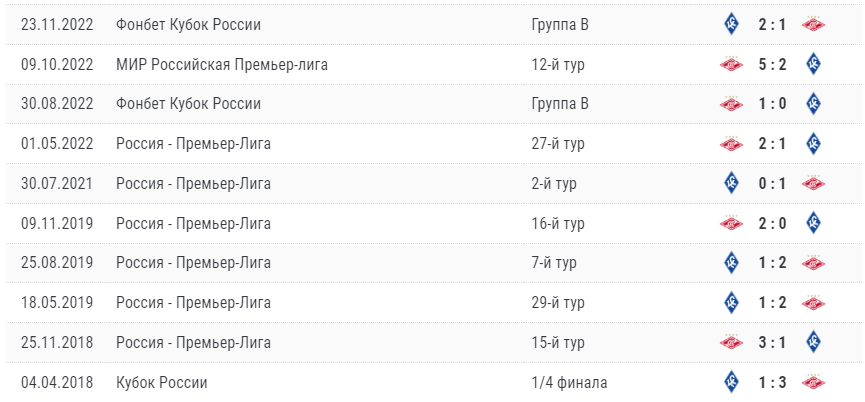
Task: Open the 2 : 1 score from 23.11.2022
Action: 772,25
